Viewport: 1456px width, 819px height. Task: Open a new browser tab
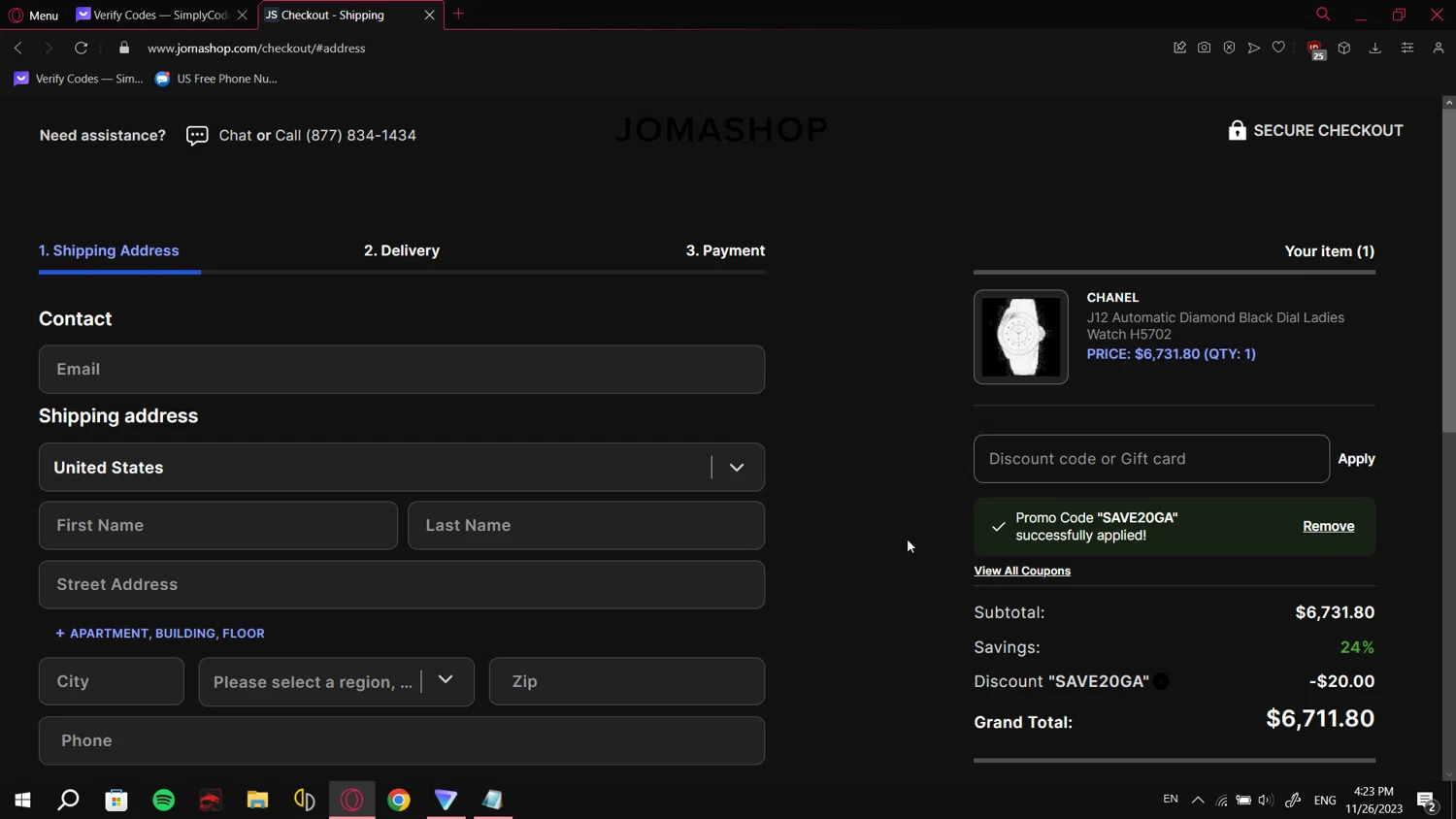point(458,14)
